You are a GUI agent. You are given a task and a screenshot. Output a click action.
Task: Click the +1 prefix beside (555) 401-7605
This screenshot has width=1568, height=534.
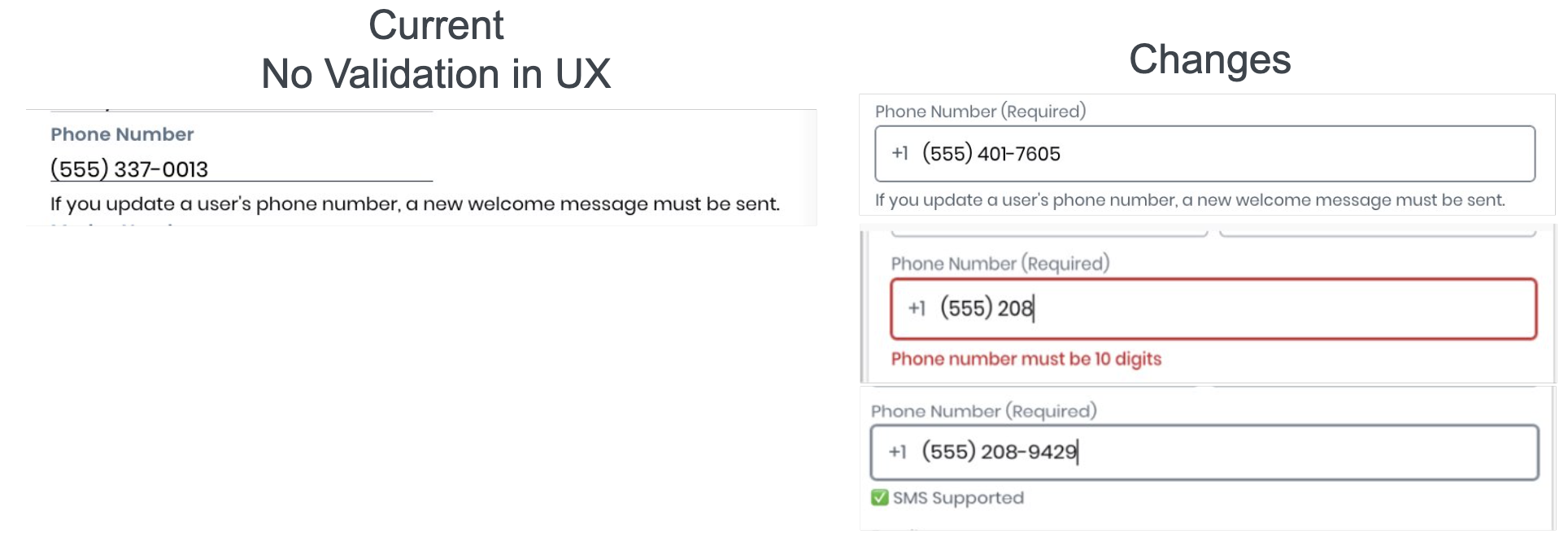tap(899, 153)
